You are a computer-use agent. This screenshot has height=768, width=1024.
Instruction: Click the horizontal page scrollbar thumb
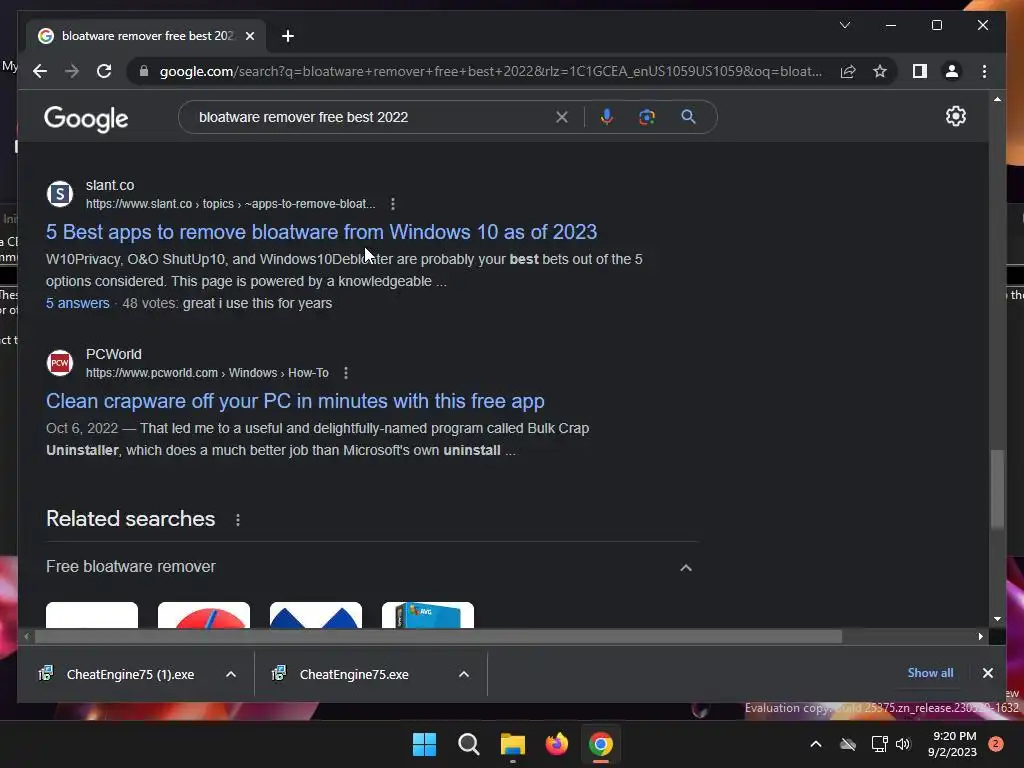(438, 637)
